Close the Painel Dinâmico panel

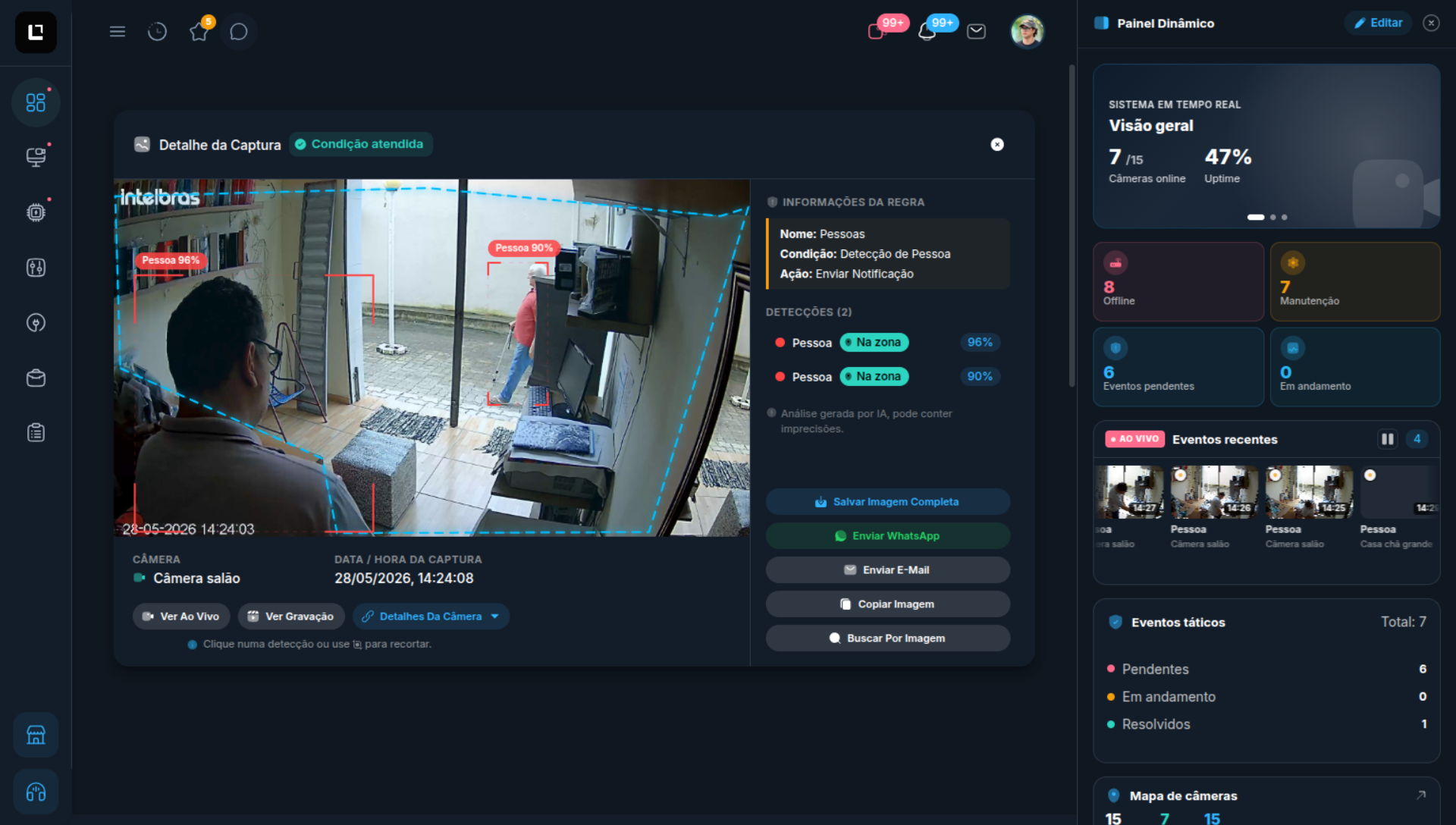pos(1431,24)
